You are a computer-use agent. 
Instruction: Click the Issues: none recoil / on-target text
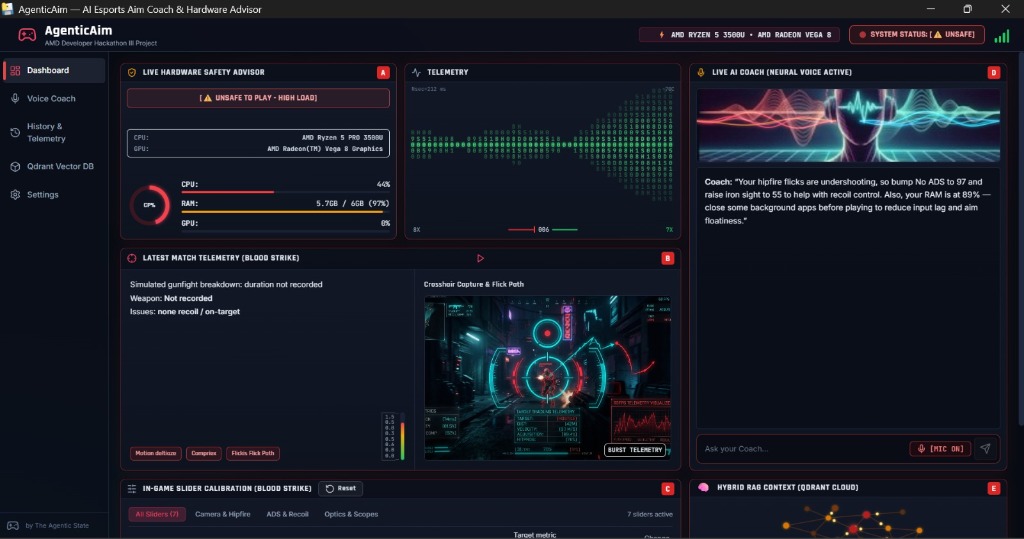(185, 312)
